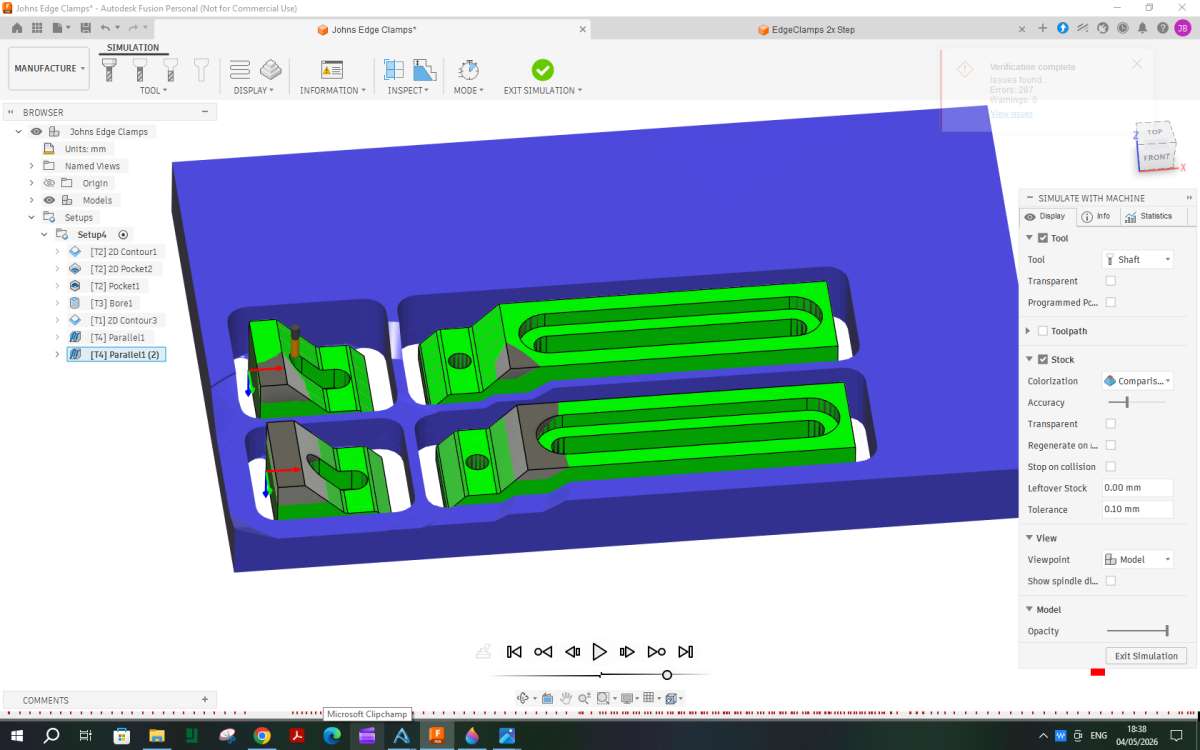Click the Save disk icon
The image size is (1200, 750).
click(x=84, y=28)
